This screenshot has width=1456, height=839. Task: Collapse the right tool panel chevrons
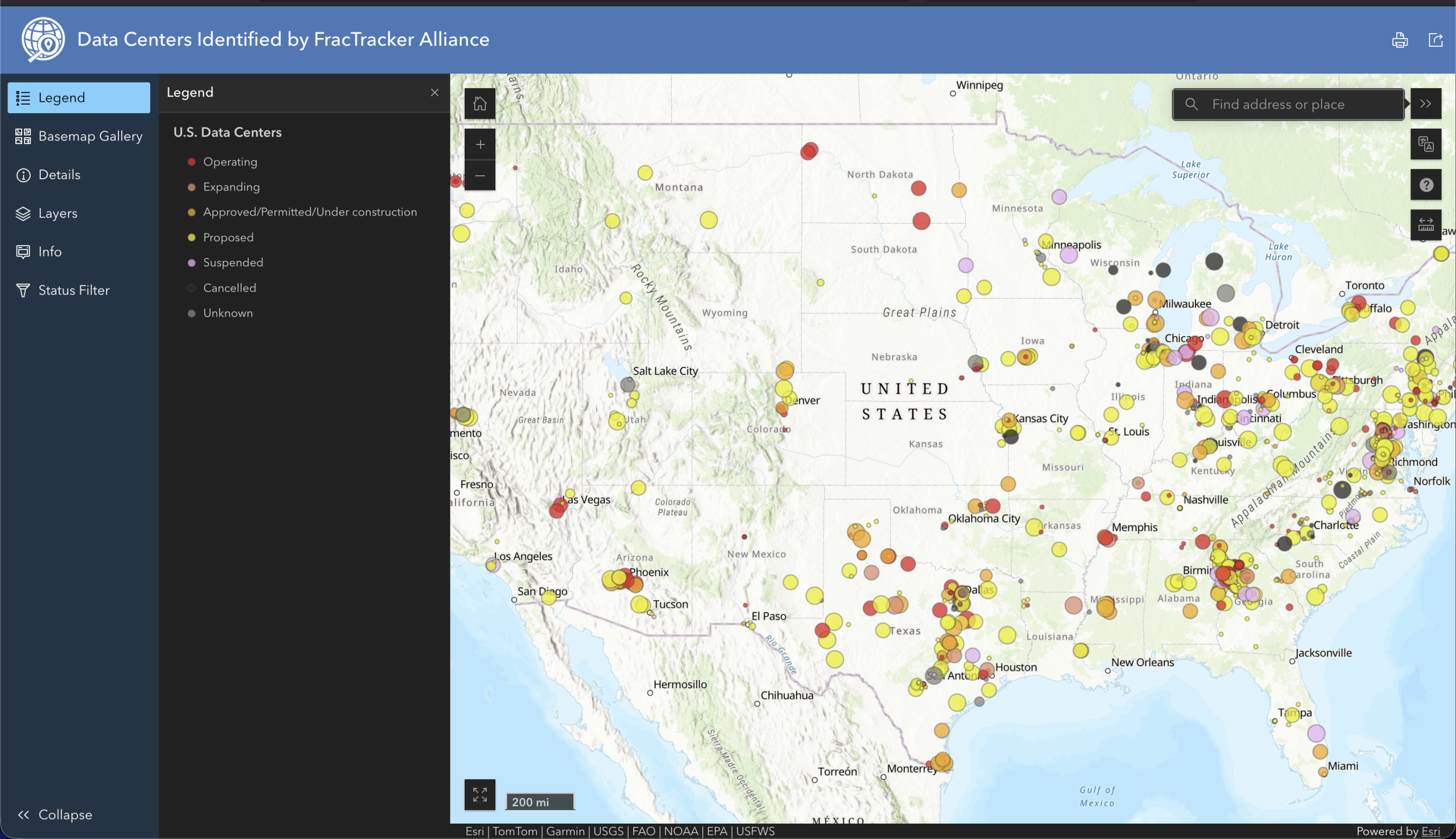pos(1425,104)
